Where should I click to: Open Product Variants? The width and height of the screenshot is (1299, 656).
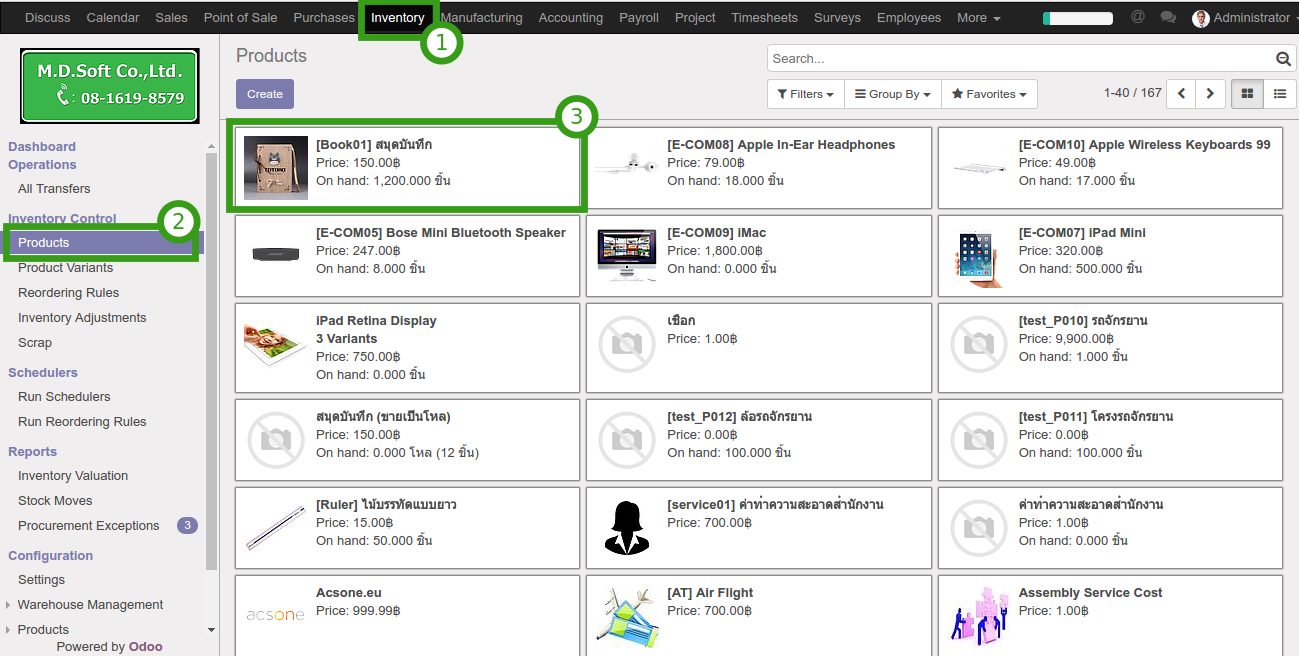point(65,268)
